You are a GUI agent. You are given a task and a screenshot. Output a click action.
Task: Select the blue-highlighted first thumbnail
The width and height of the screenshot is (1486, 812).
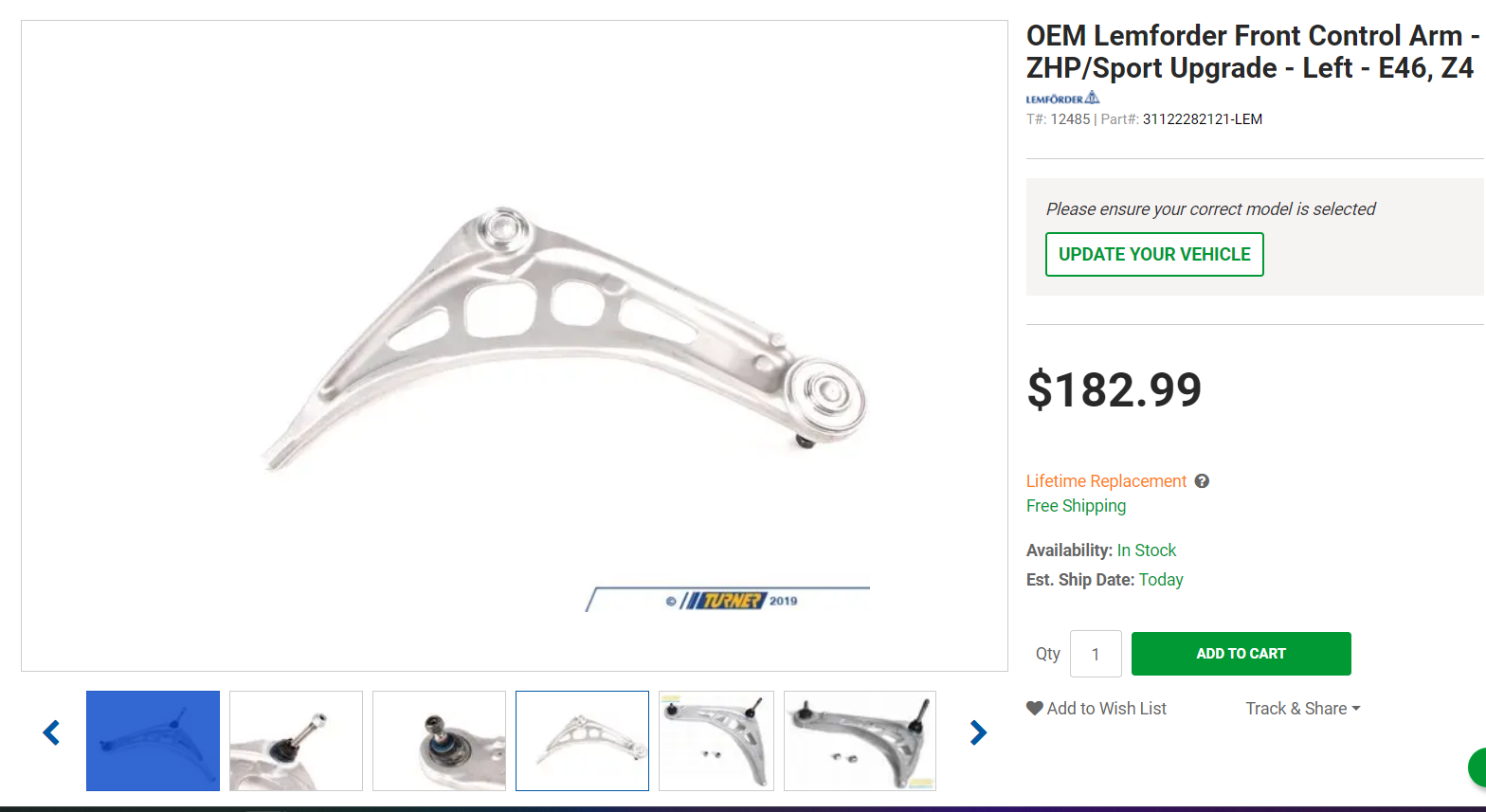pyautogui.click(x=153, y=741)
